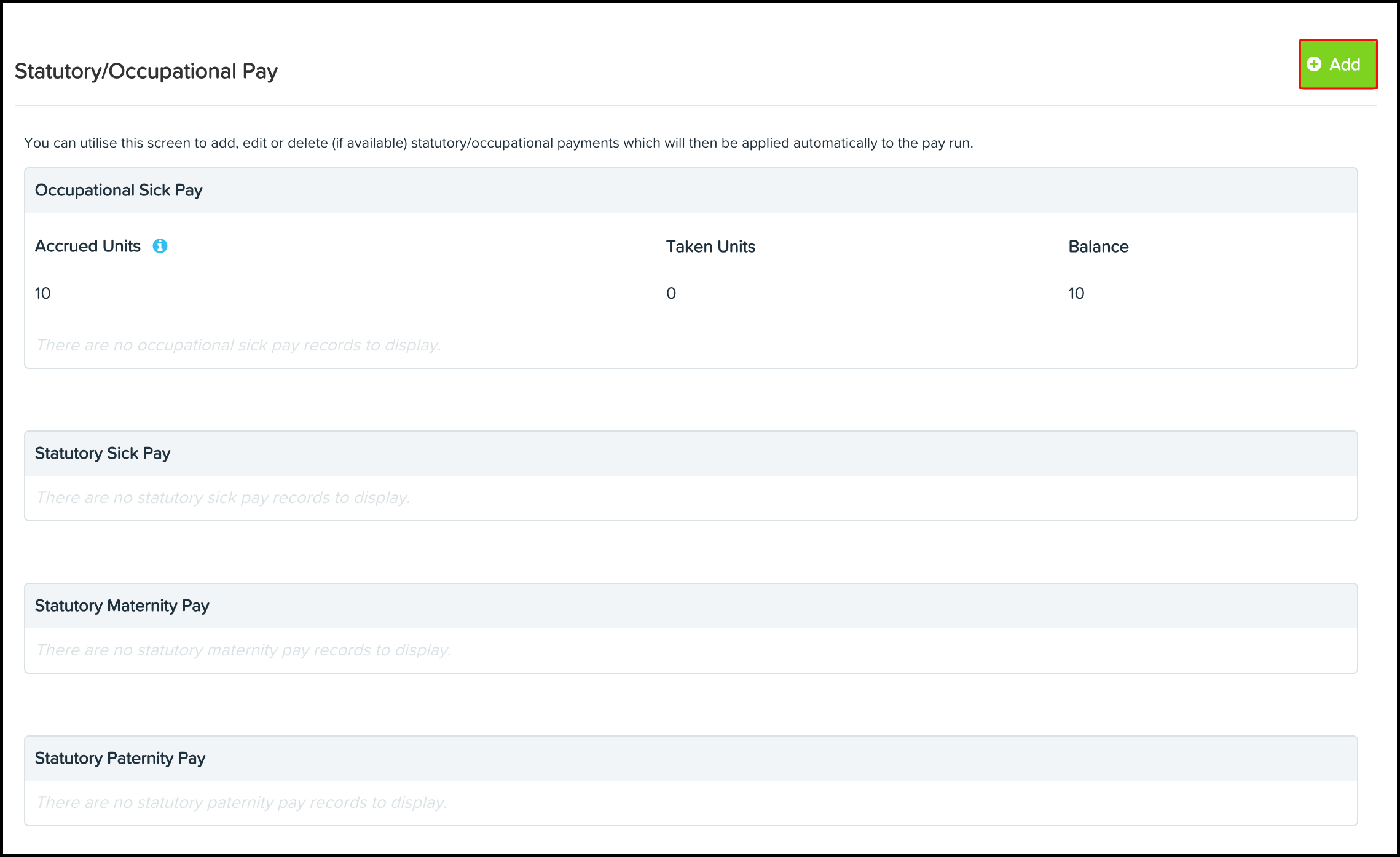1400x857 pixels.
Task: Click the no statutory sick pay records message
Action: (x=223, y=498)
